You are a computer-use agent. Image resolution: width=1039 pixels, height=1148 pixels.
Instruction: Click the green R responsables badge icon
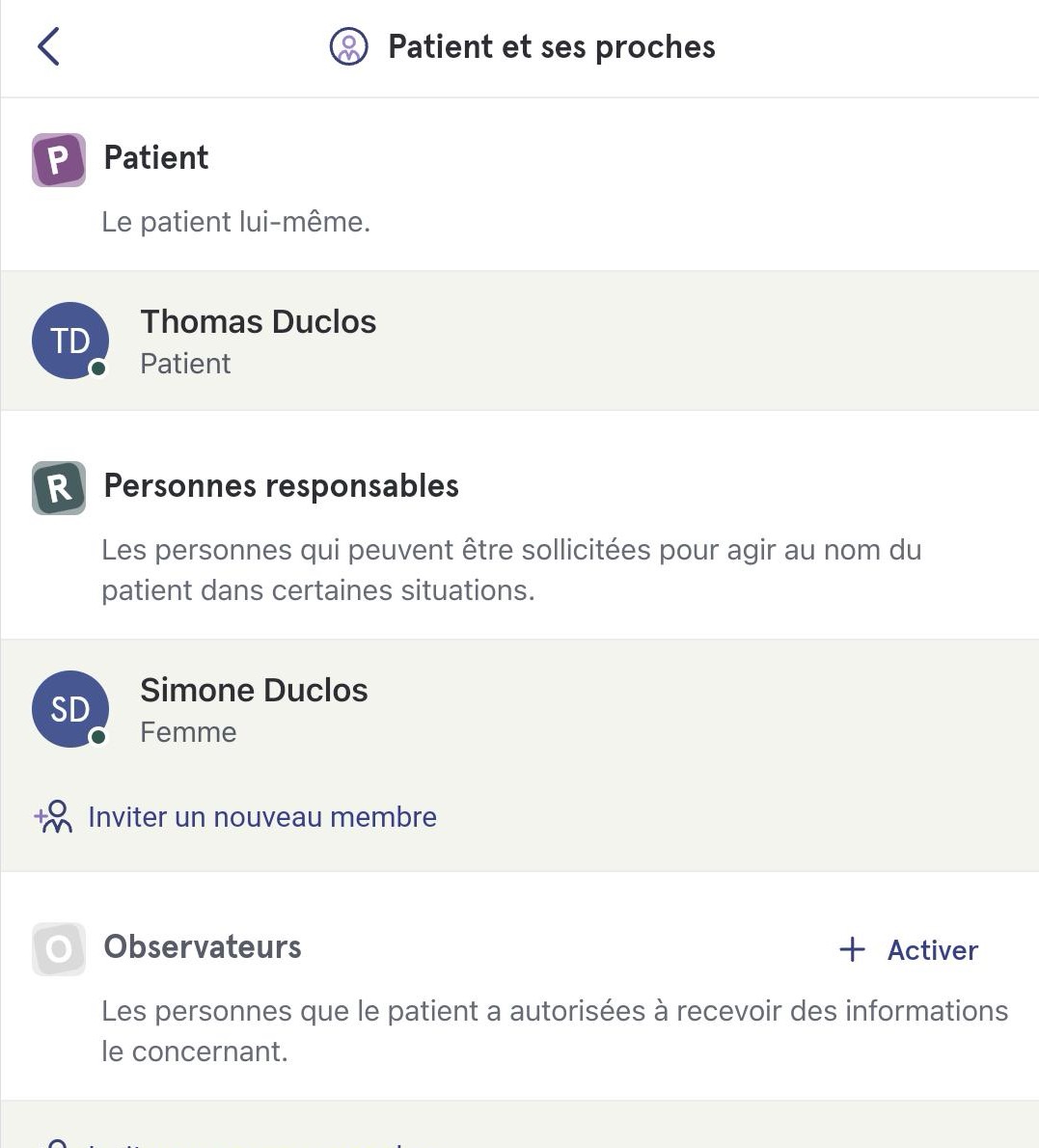[x=59, y=487]
